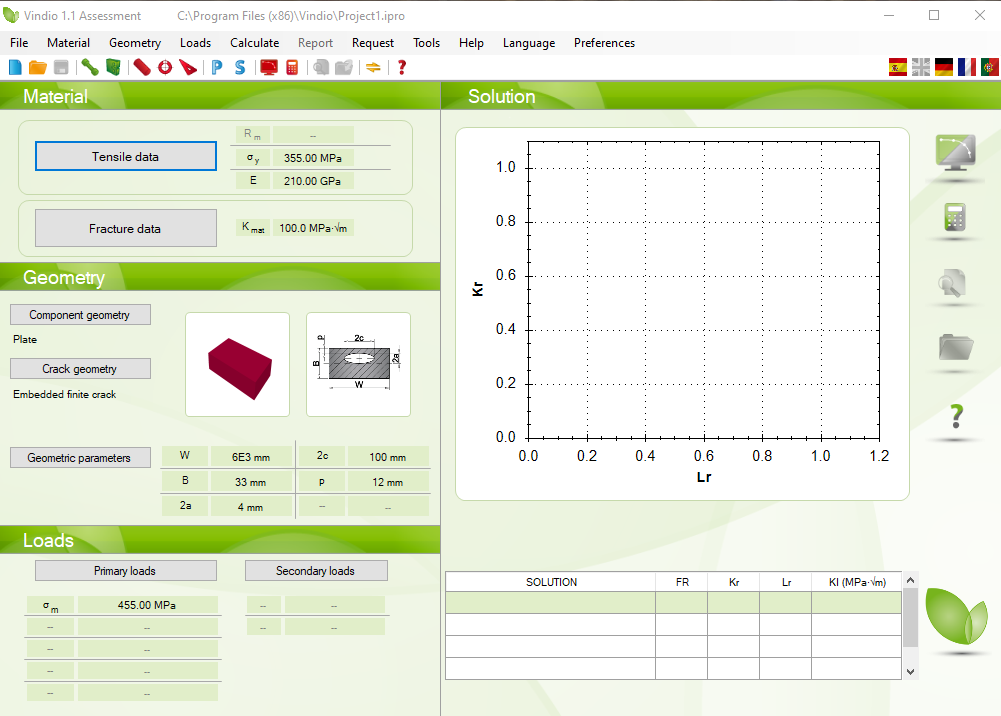Click the Crack geometry button
Screen dimensions: 1001x716
click(x=80, y=369)
